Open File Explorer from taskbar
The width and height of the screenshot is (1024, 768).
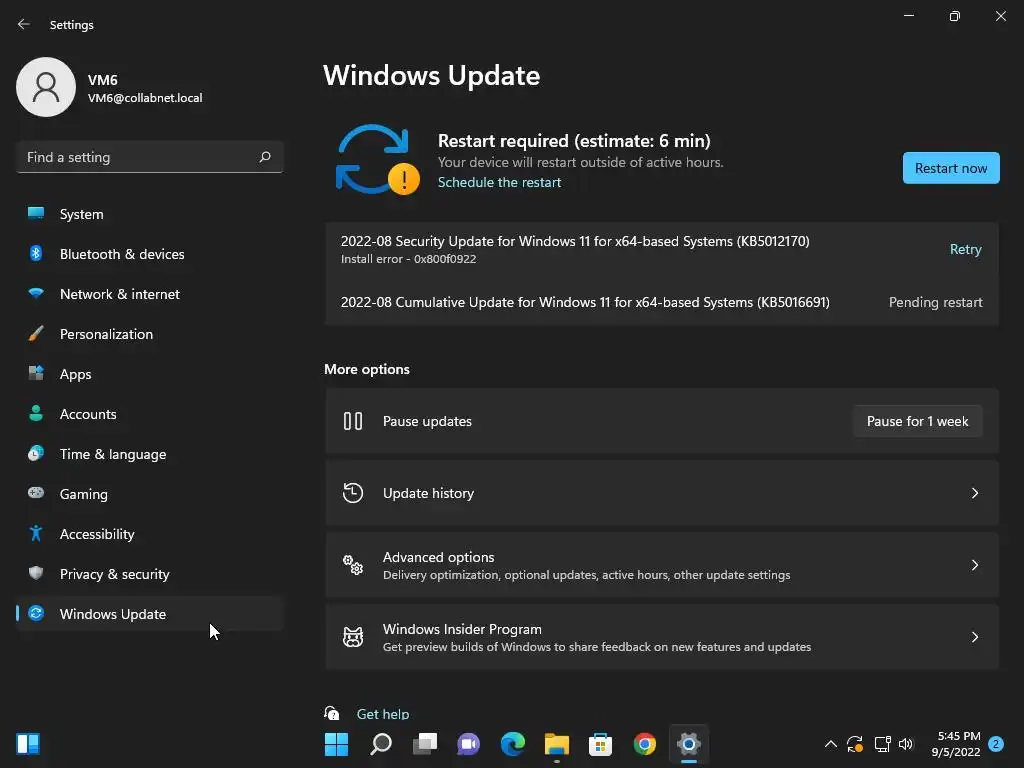(x=557, y=744)
